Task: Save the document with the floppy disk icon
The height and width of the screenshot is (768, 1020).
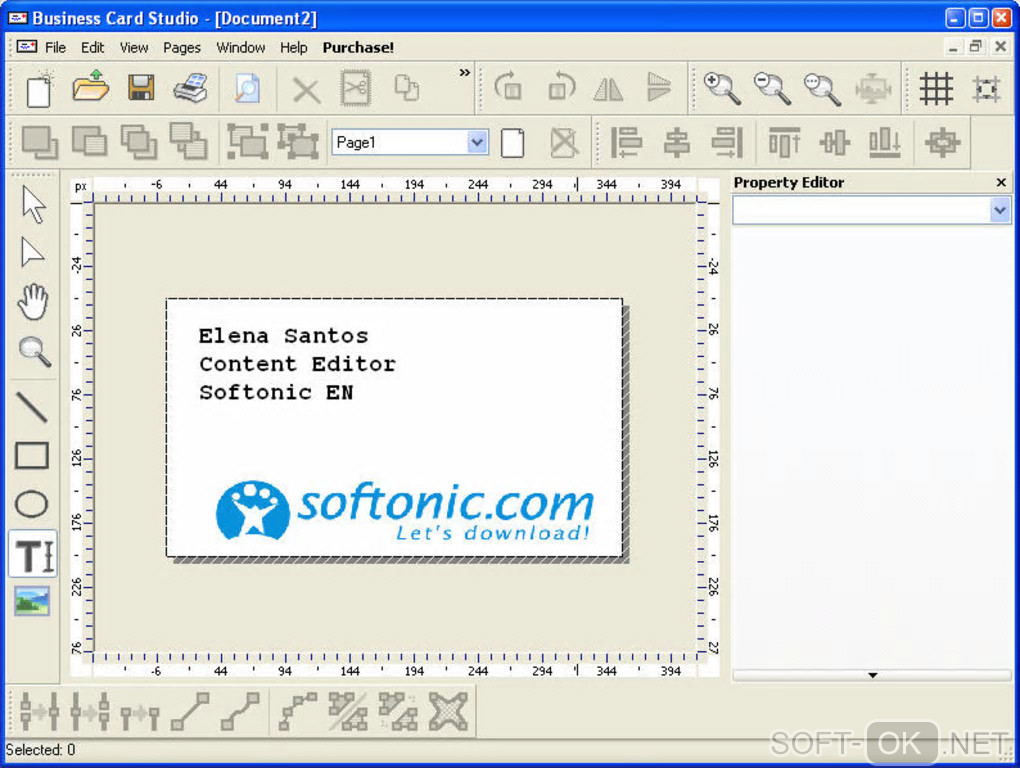Action: [x=141, y=87]
